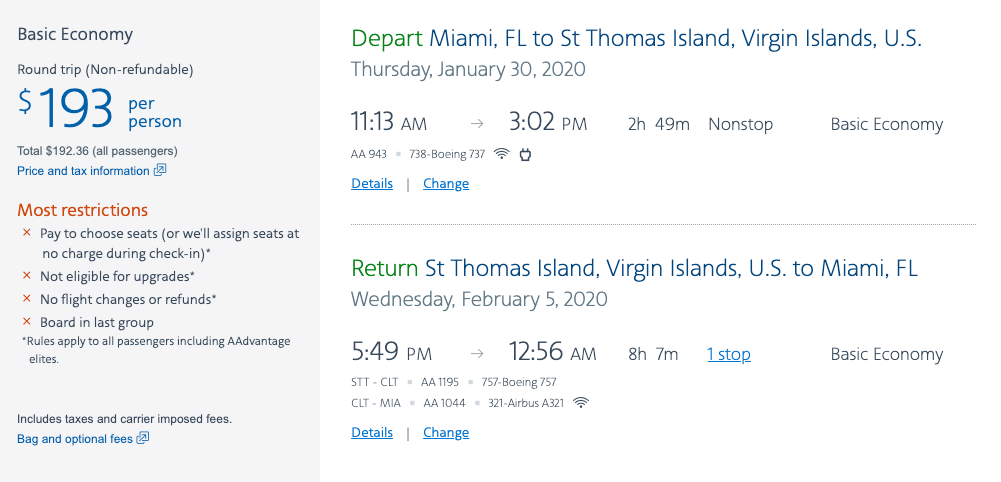Click red X beside No flight changes or refunds

point(27,299)
